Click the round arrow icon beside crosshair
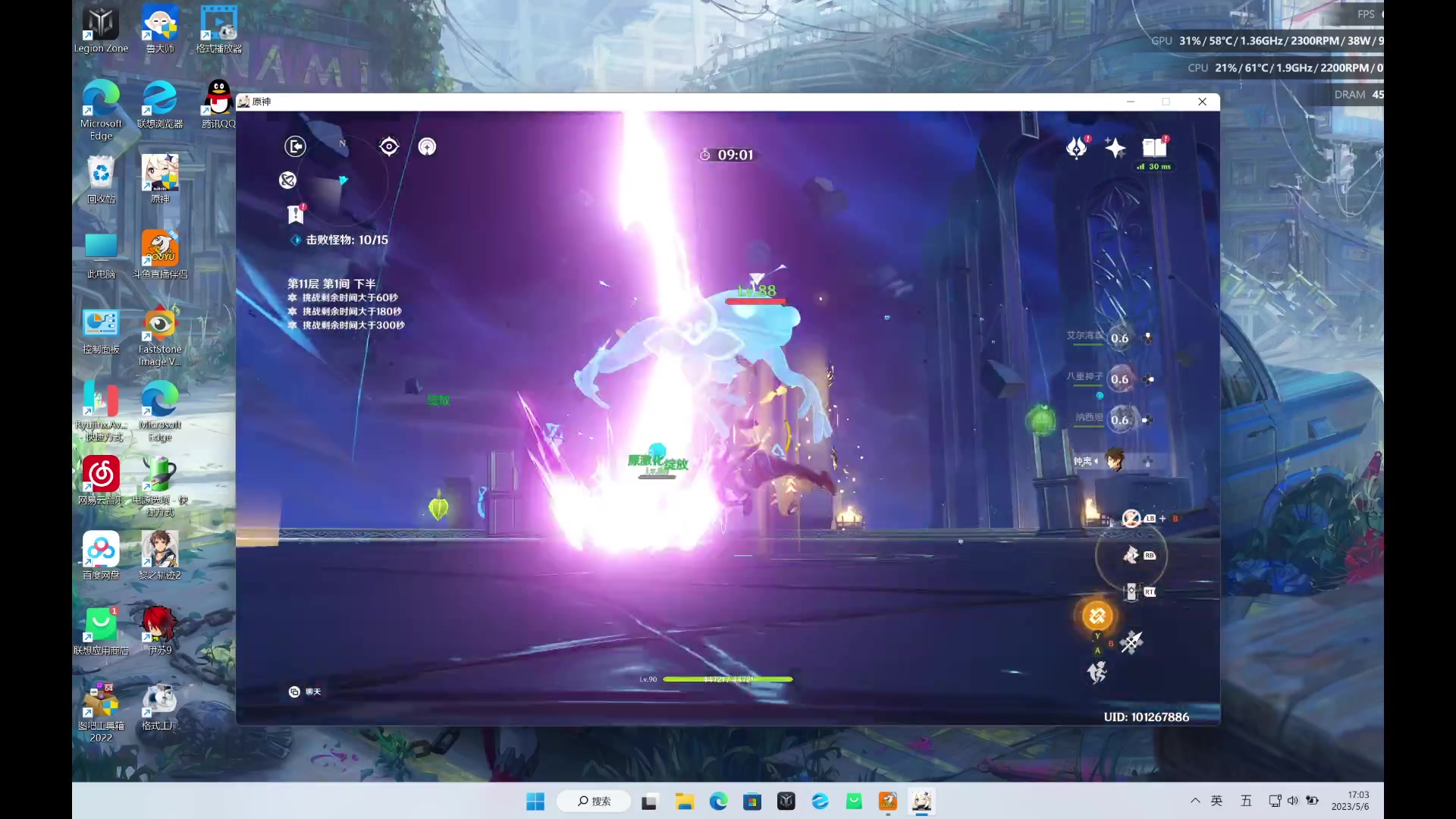Image resolution: width=1456 pixels, height=819 pixels. click(x=428, y=146)
